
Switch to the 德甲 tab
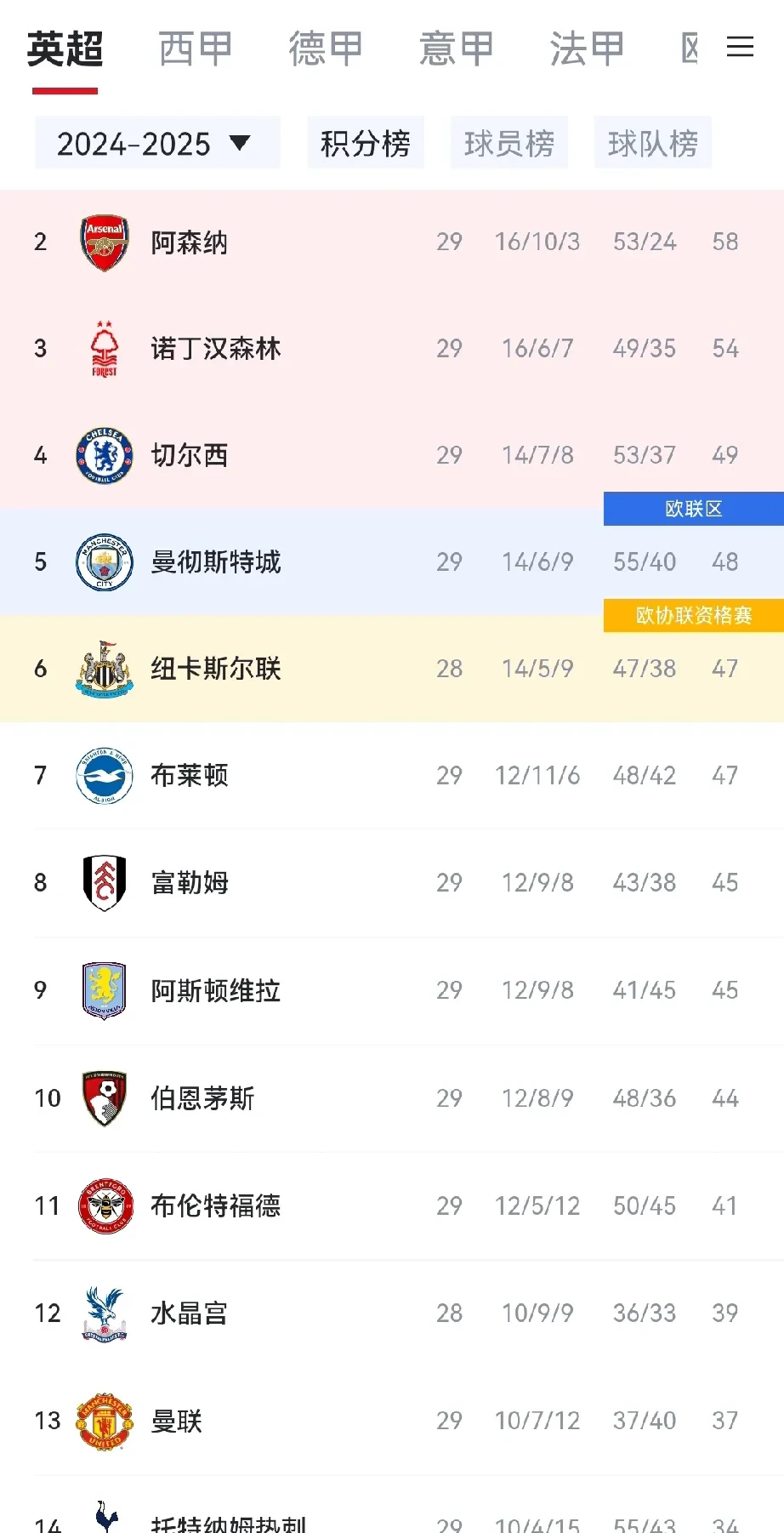click(326, 48)
